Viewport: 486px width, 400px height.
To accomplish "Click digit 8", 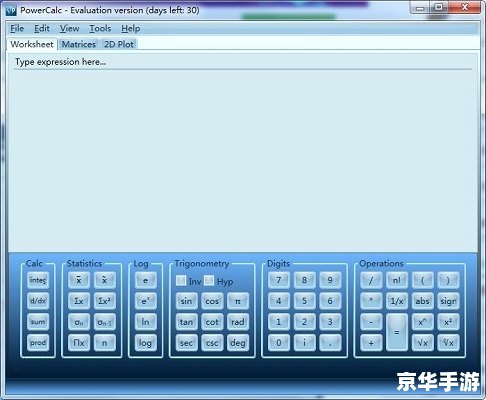I will point(304,280).
